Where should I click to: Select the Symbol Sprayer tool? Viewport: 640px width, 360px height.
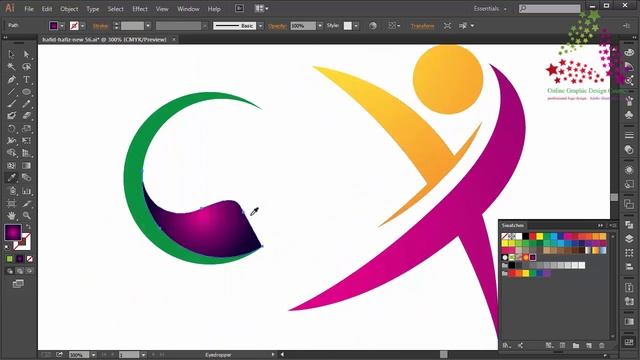(11, 191)
